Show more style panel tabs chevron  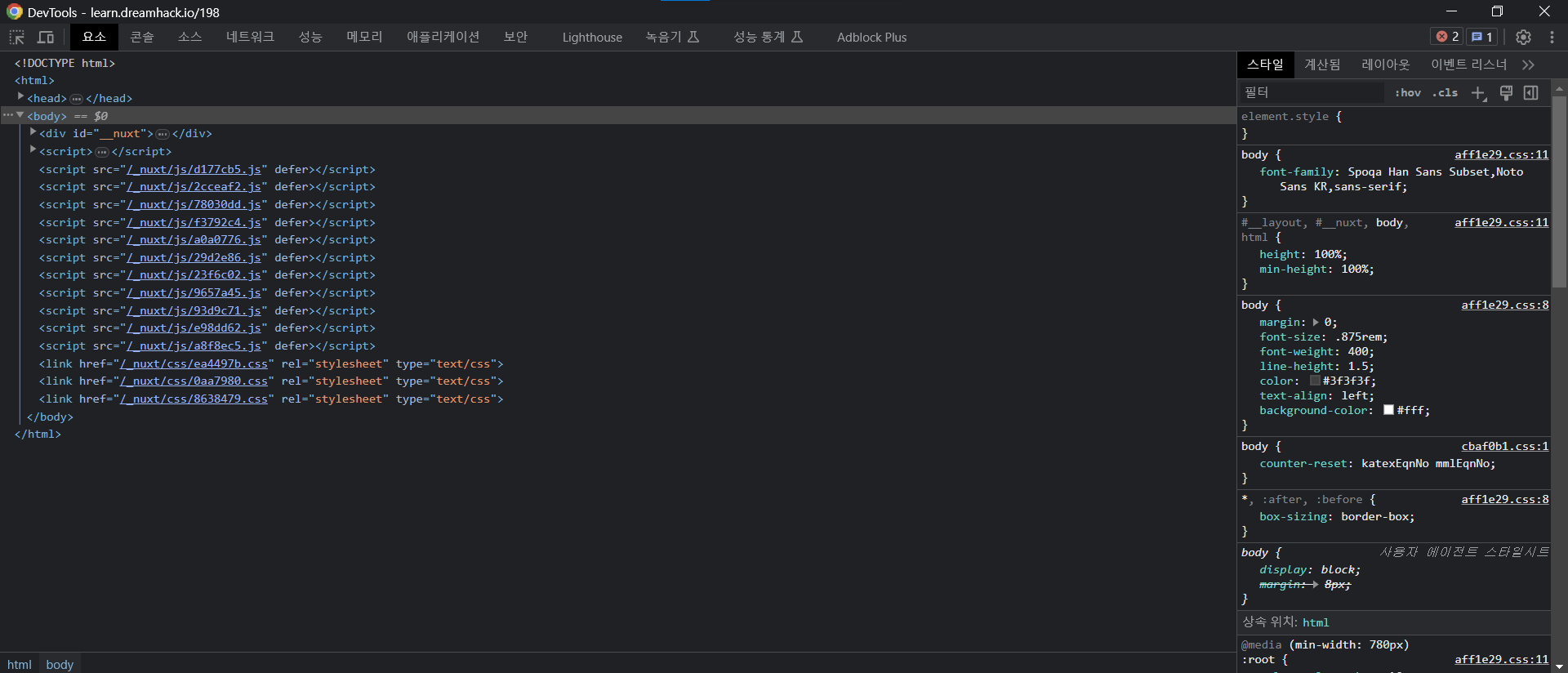click(x=1529, y=65)
